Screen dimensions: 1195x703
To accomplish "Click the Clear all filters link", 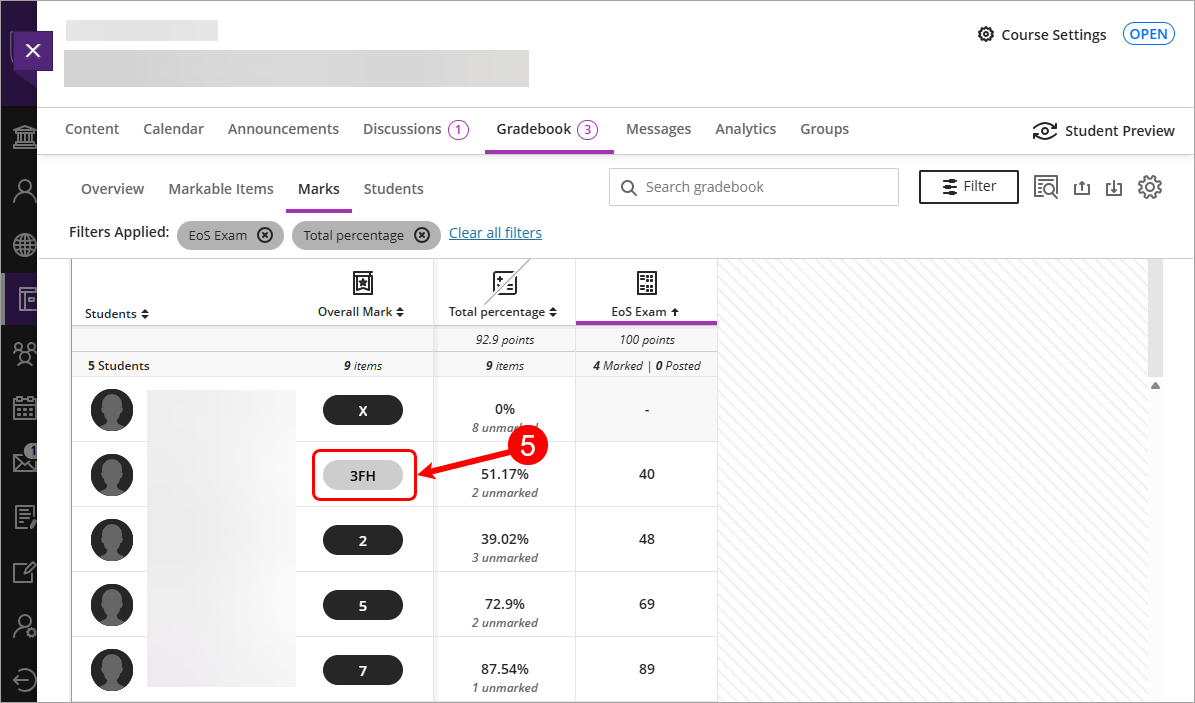I will click(495, 233).
